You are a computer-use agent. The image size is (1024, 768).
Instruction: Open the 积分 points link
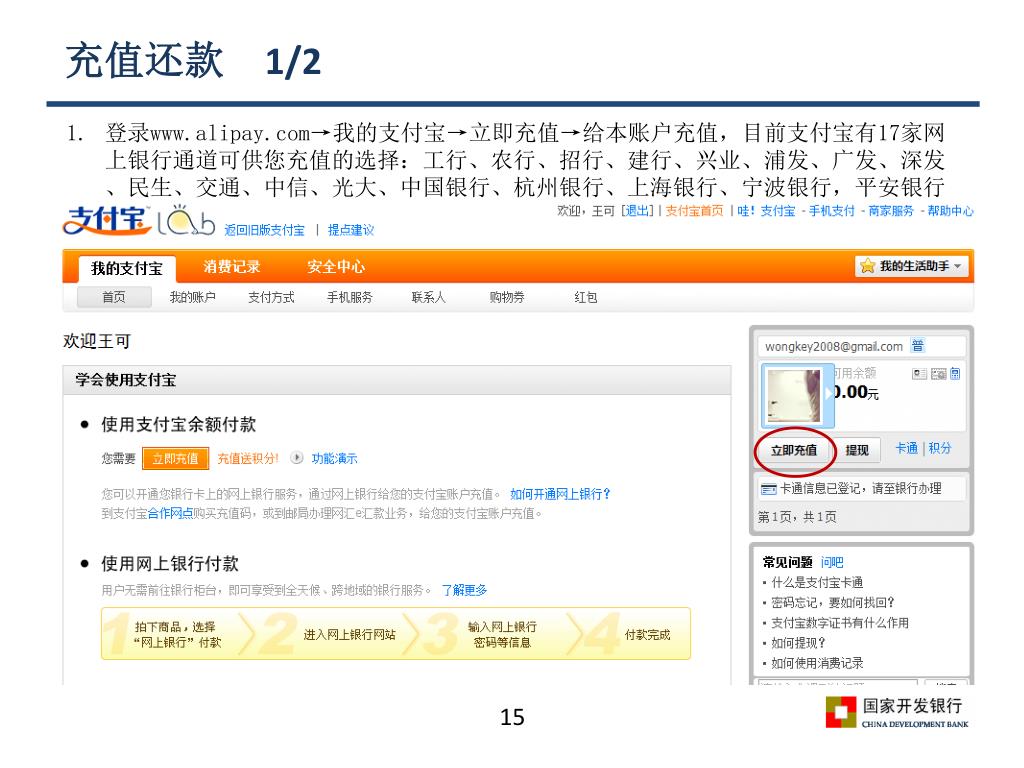click(940, 448)
